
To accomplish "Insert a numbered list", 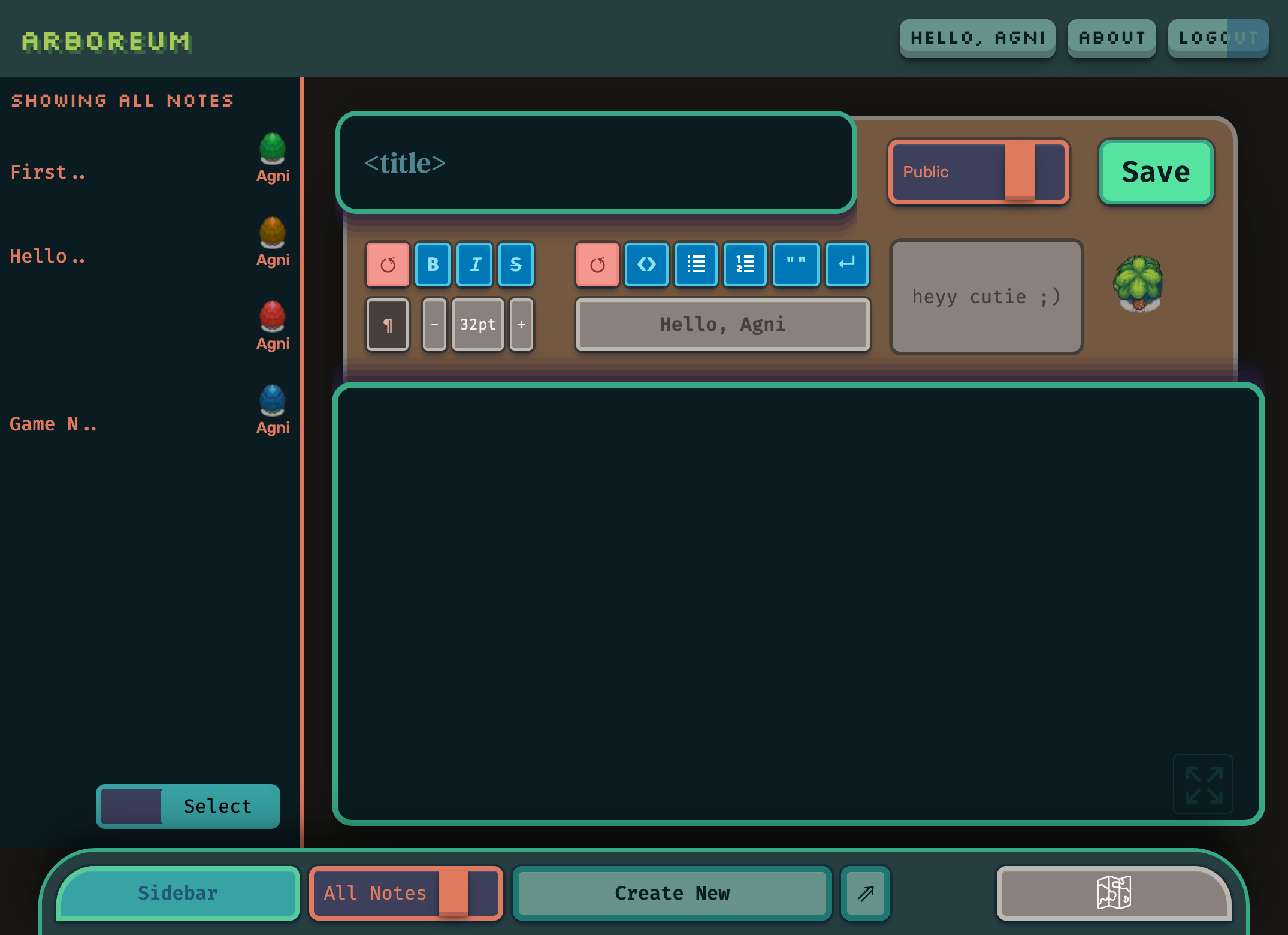I will (x=745, y=264).
